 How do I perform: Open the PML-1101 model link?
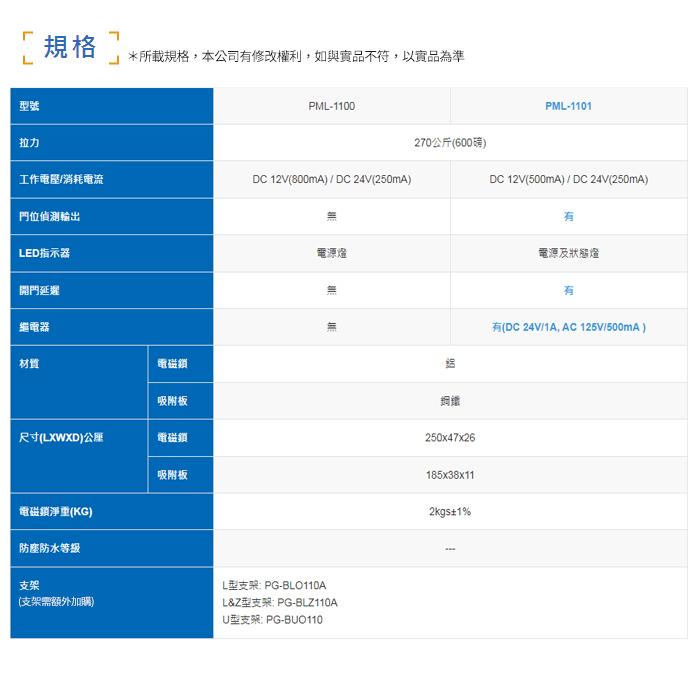568,106
